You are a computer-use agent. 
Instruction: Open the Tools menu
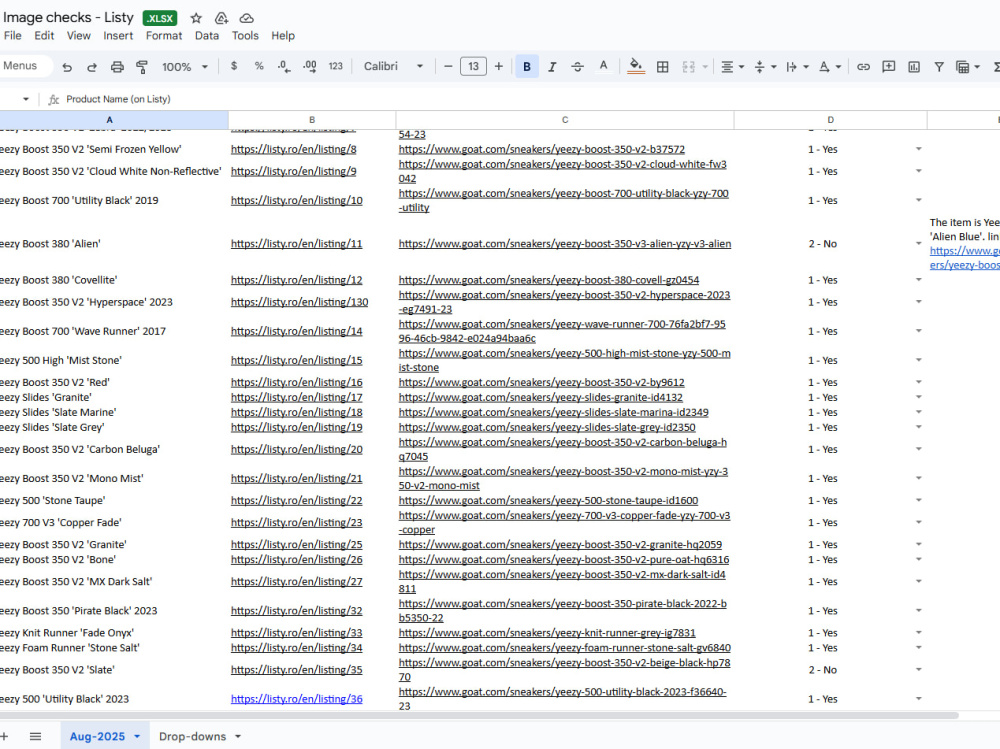(245, 36)
